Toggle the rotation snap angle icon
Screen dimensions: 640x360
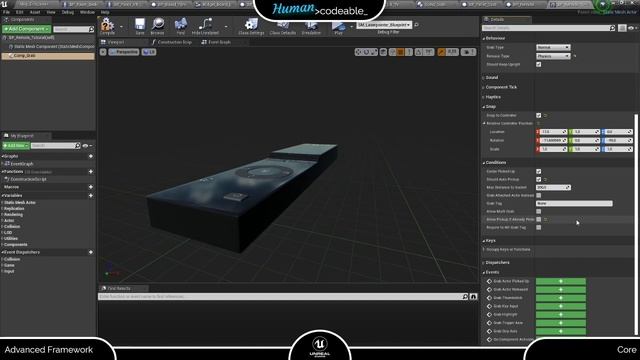(418, 52)
